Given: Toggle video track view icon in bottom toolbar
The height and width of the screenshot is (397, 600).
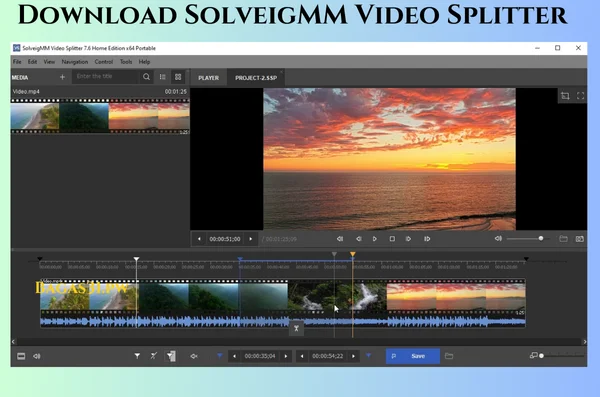Looking at the screenshot, I should click(x=21, y=356).
